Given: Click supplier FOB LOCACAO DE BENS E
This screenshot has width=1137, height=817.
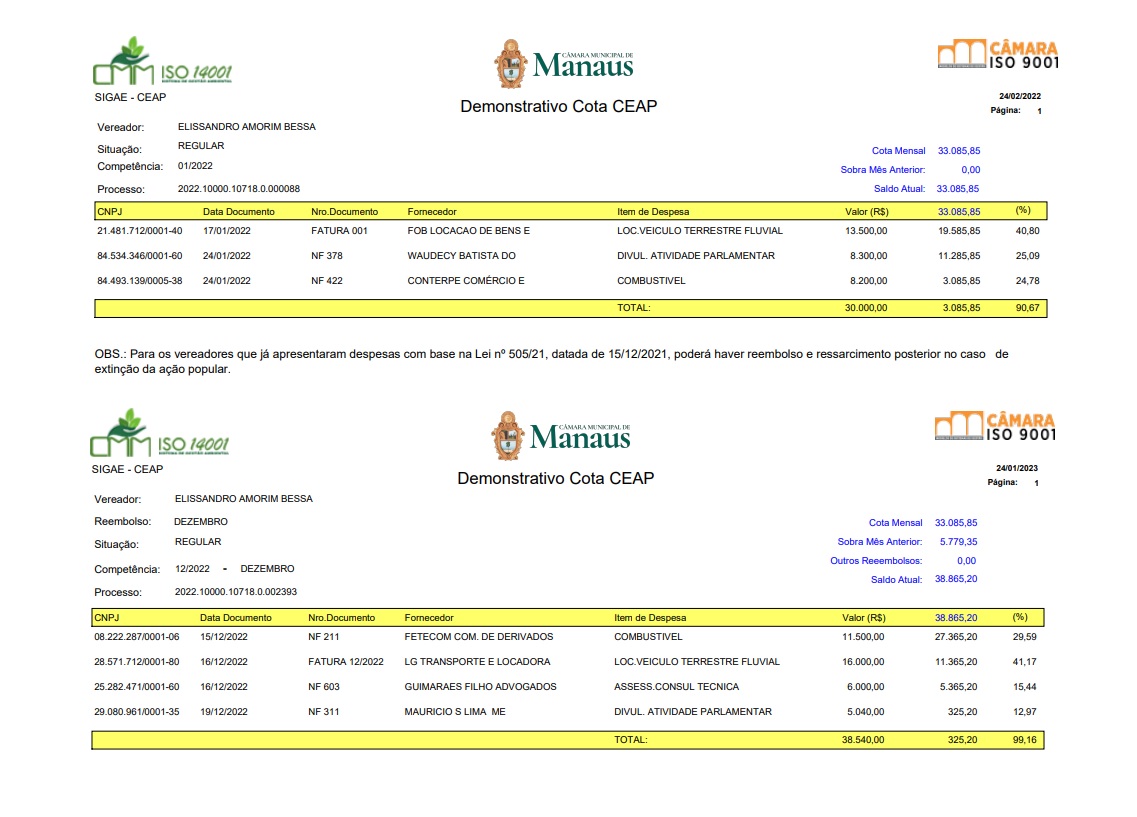Looking at the screenshot, I should point(468,231).
